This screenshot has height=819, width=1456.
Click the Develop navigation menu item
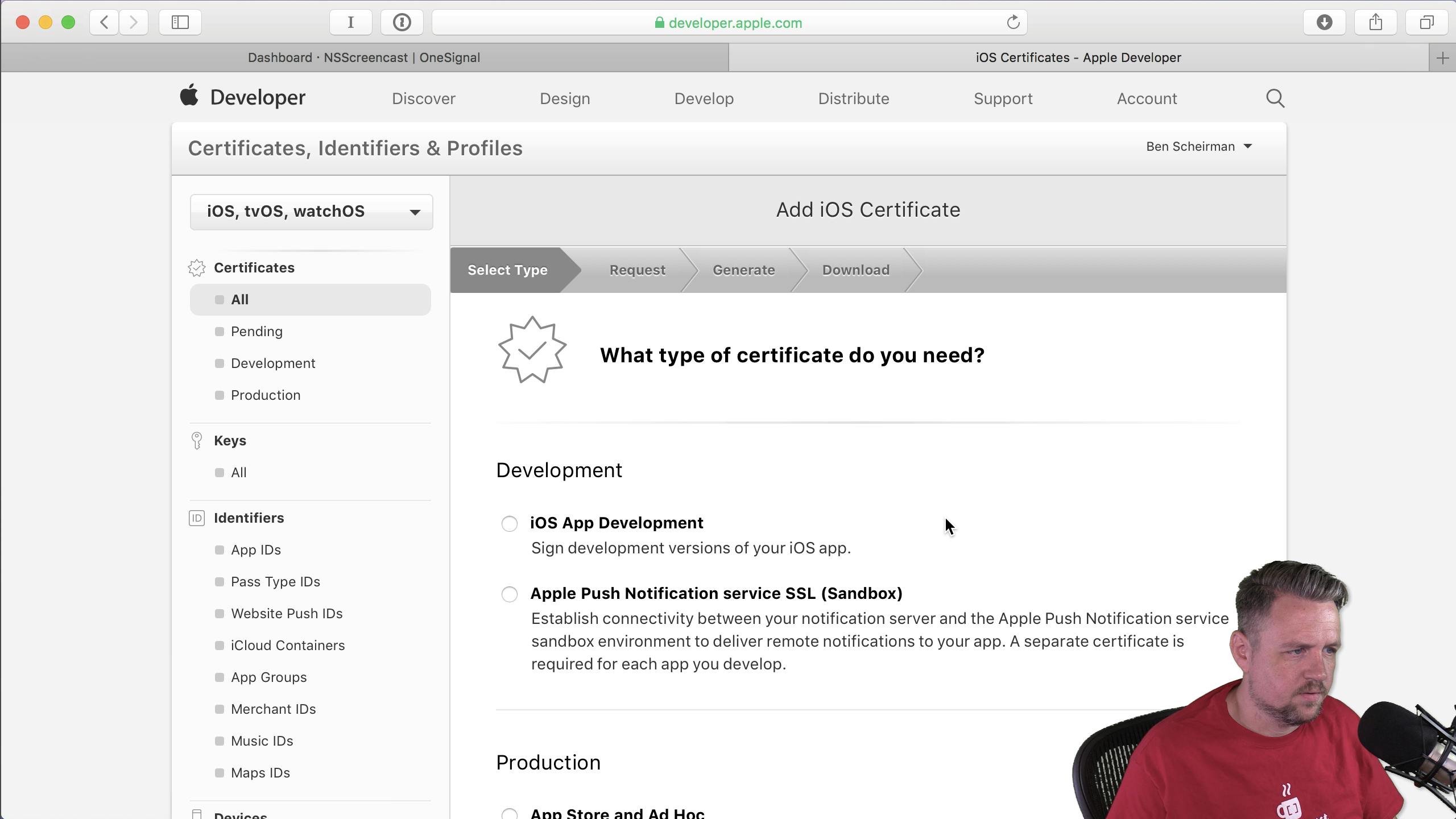[x=704, y=98]
